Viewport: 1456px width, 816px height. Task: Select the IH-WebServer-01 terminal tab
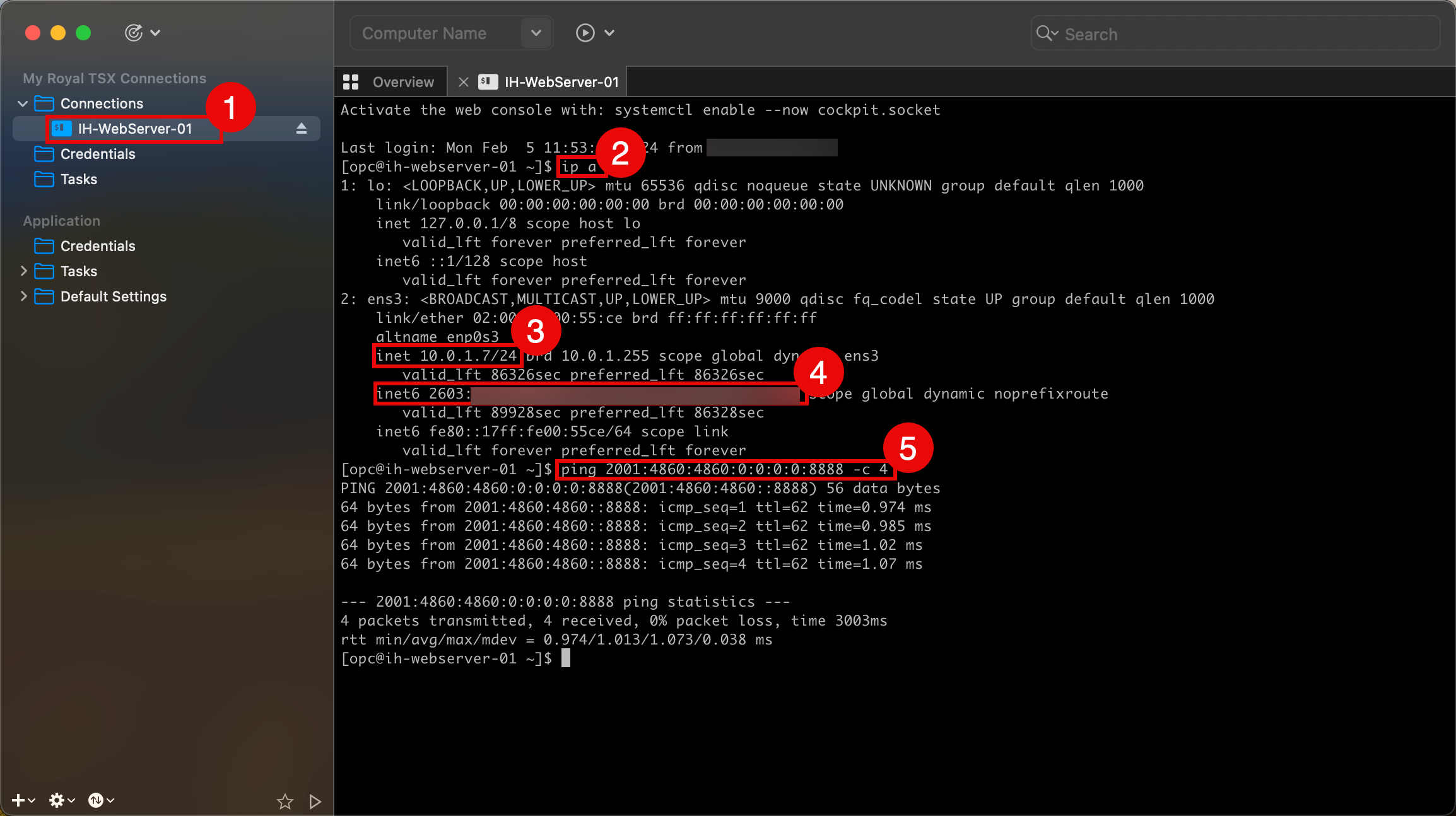[x=561, y=82]
